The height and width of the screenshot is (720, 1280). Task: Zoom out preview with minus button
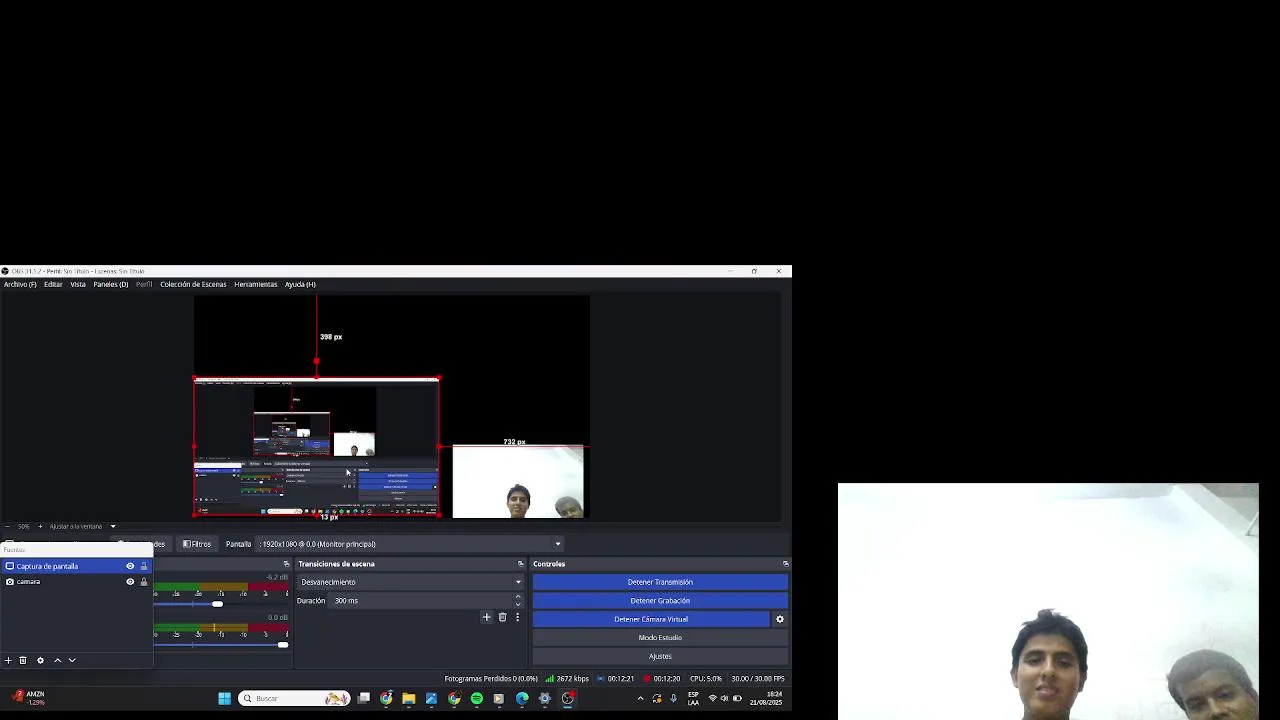tap(7, 526)
